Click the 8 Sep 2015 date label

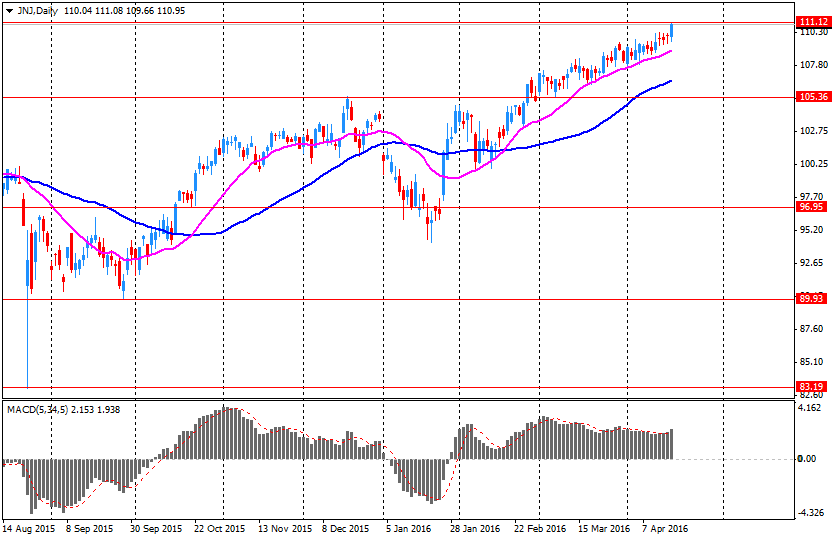89,529
